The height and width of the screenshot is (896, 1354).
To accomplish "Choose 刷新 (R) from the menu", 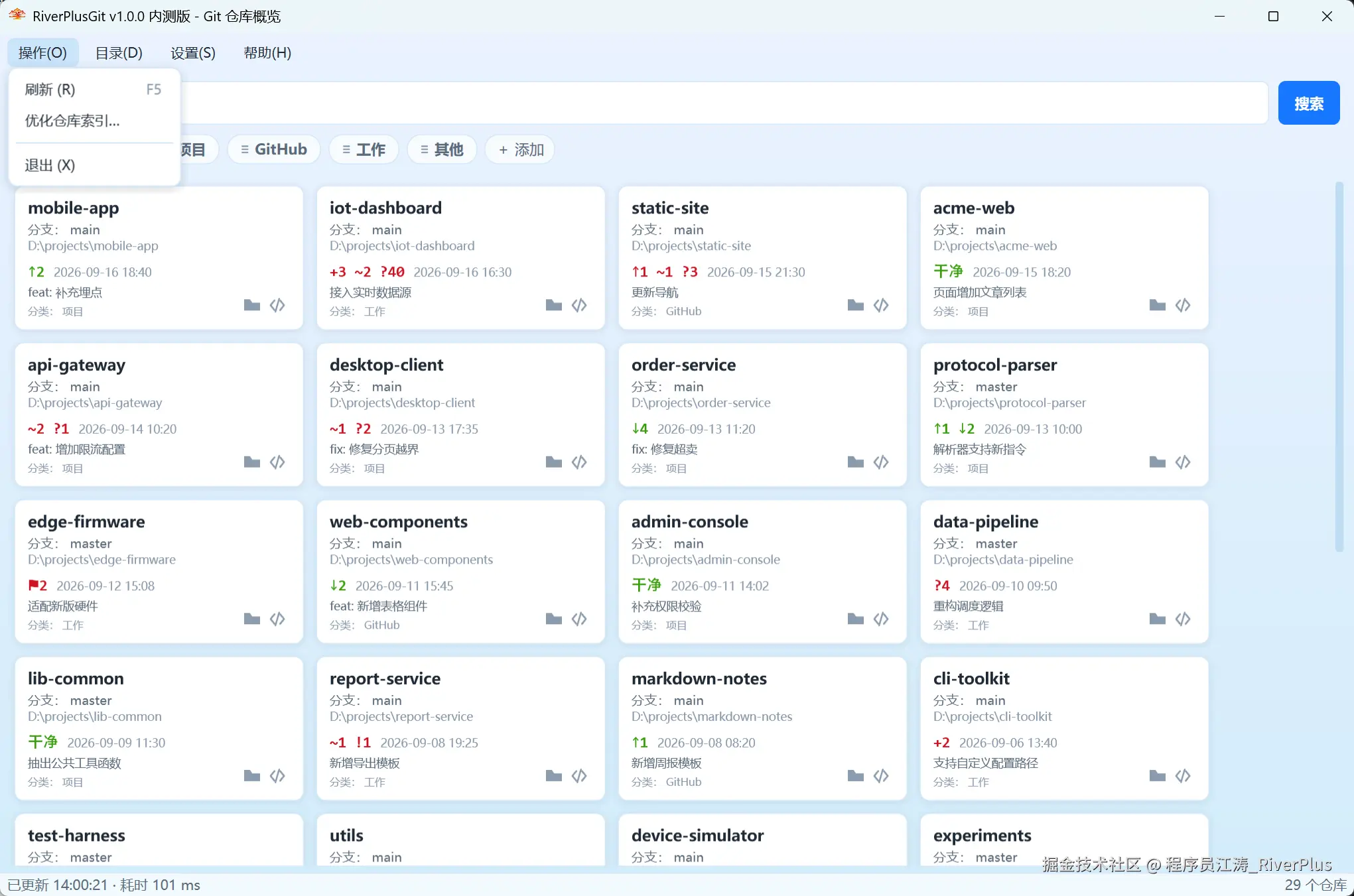I will [94, 90].
